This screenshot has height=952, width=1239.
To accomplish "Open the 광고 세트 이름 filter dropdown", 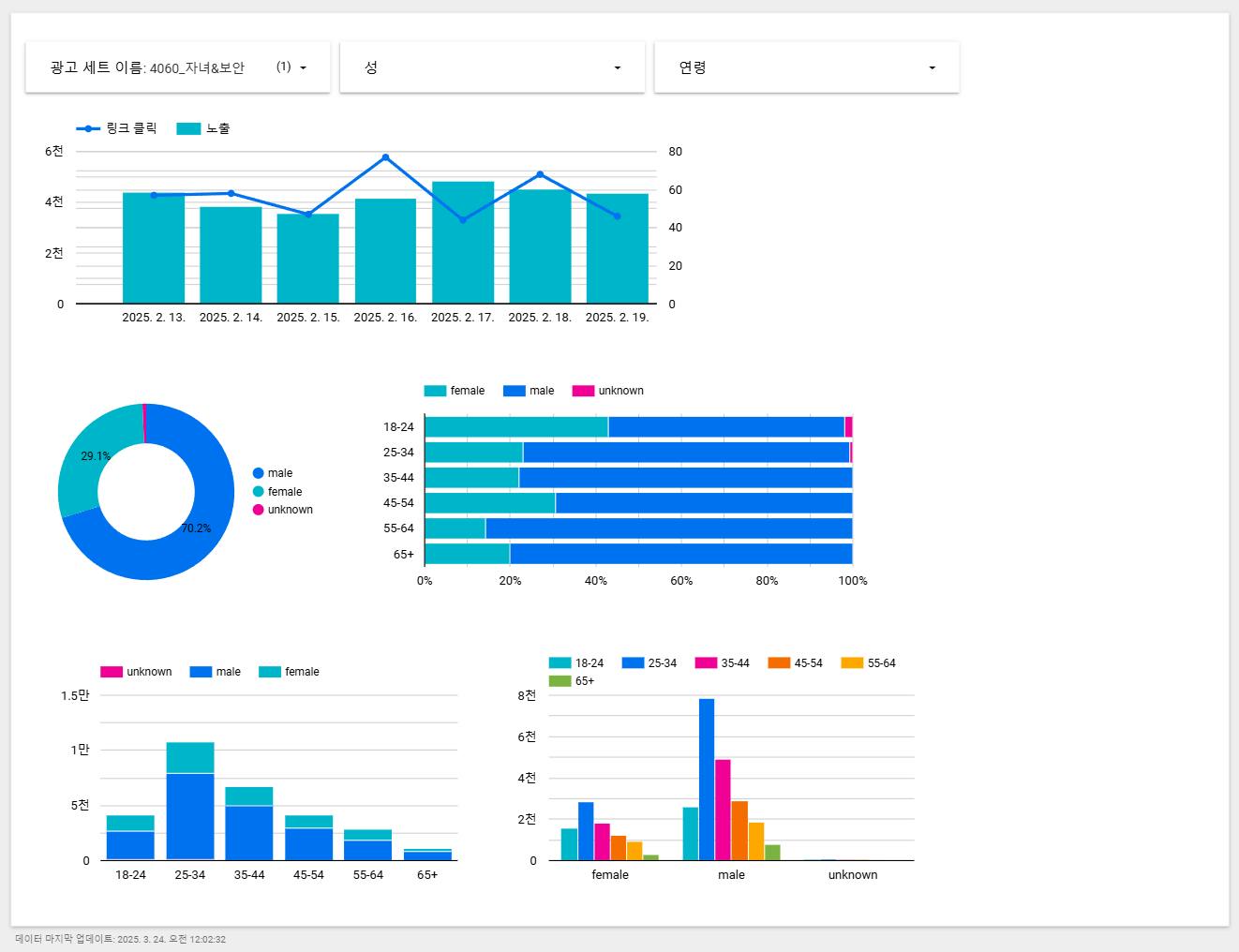I will click(178, 67).
